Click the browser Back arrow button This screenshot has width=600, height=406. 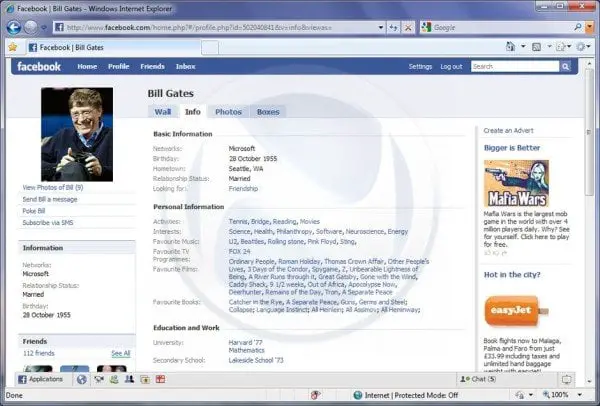(14, 28)
